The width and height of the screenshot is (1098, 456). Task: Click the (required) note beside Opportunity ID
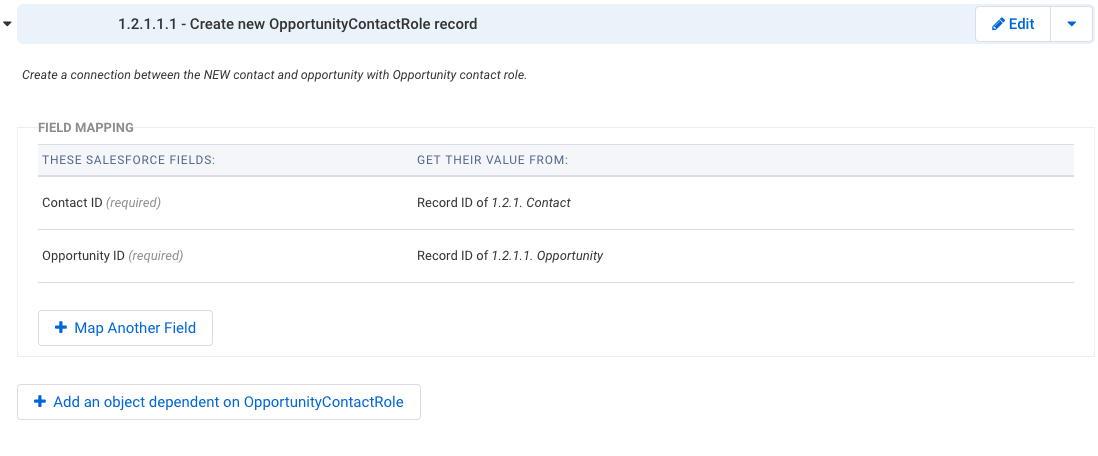155,256
